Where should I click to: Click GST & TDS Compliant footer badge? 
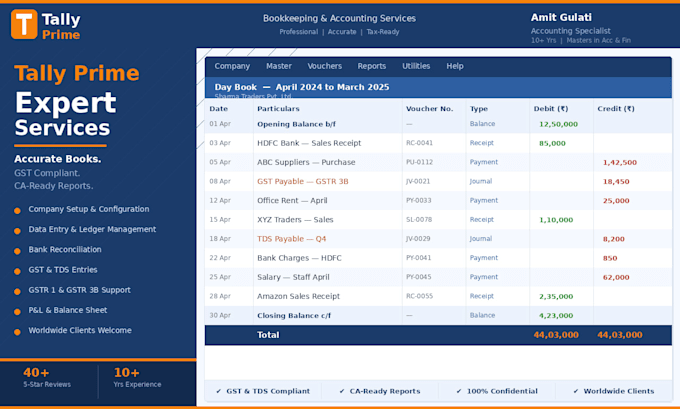263,391
